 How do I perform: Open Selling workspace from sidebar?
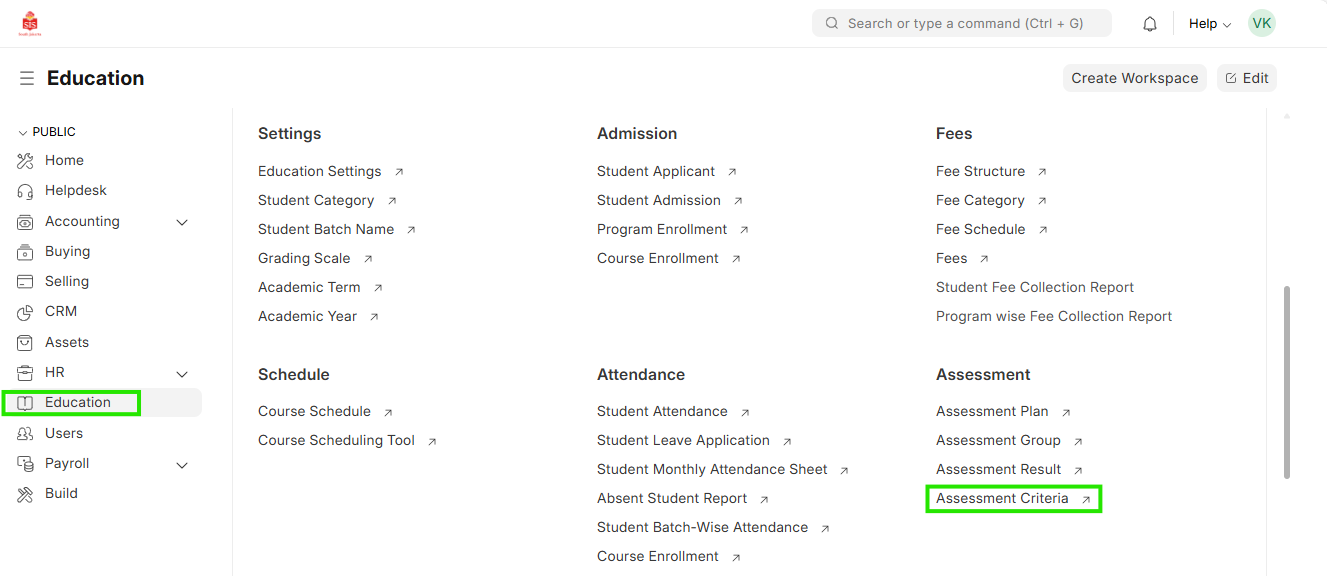click(x=67, y=282)
